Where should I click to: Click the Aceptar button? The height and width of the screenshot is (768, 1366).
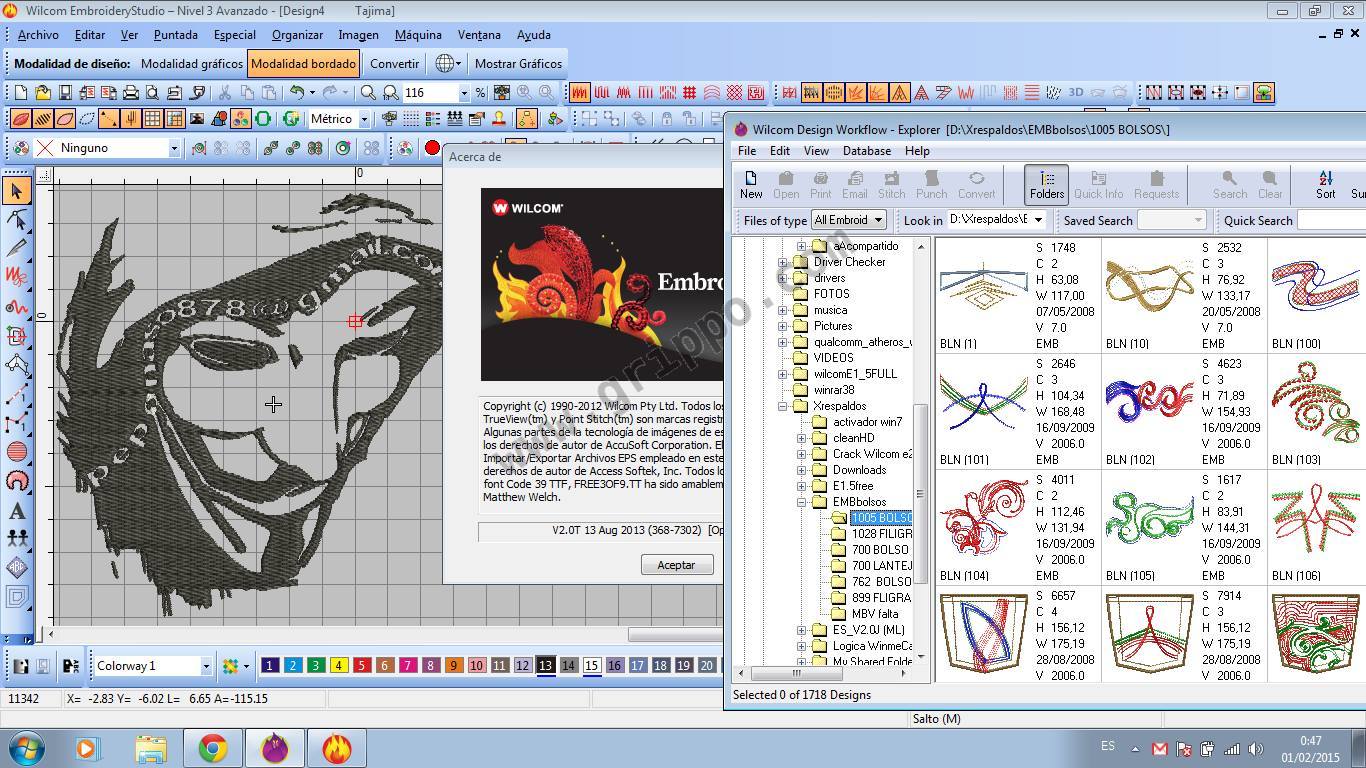676,565
